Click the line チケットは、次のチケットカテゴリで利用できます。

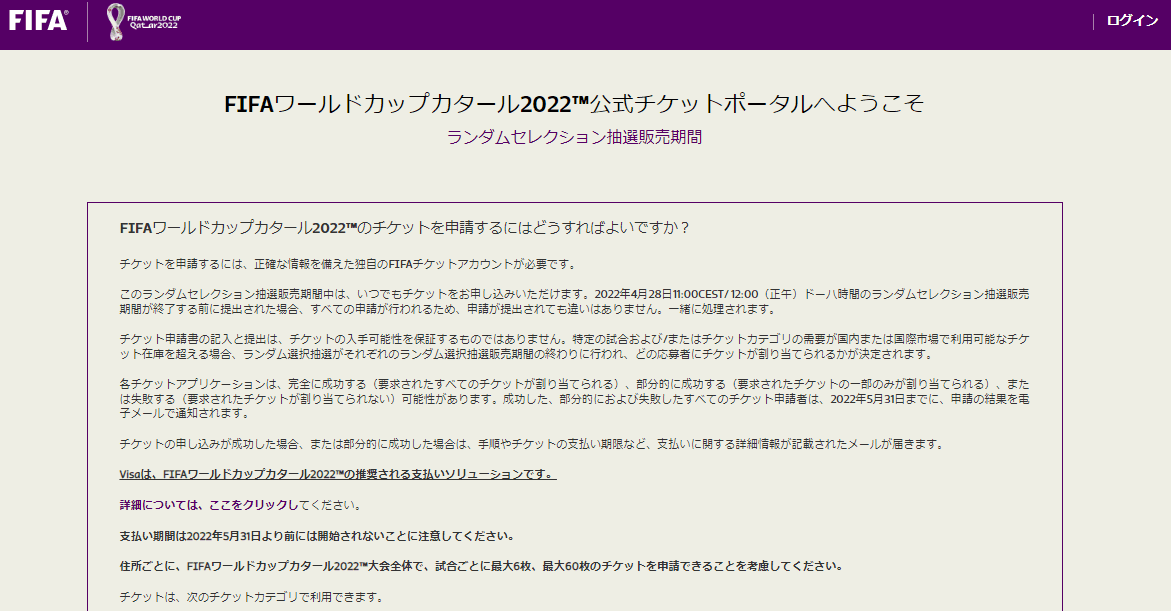coord(252,597)
